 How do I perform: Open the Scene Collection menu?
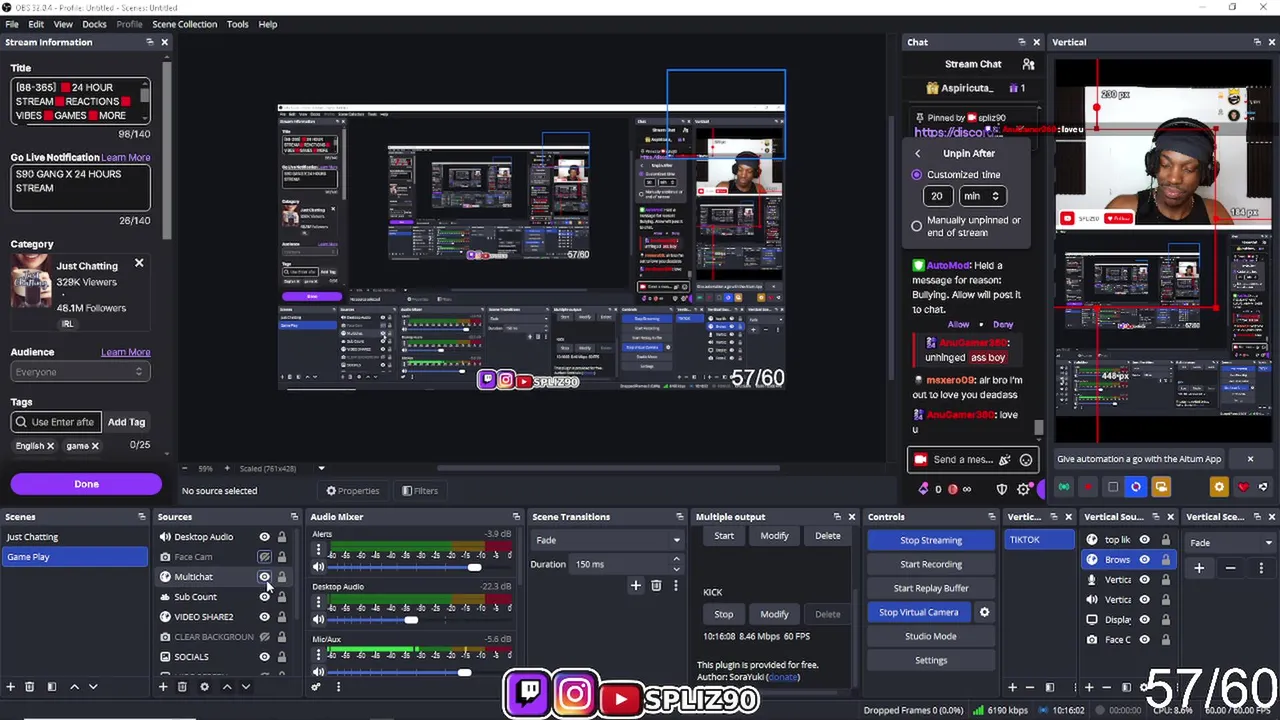point(184,24)
